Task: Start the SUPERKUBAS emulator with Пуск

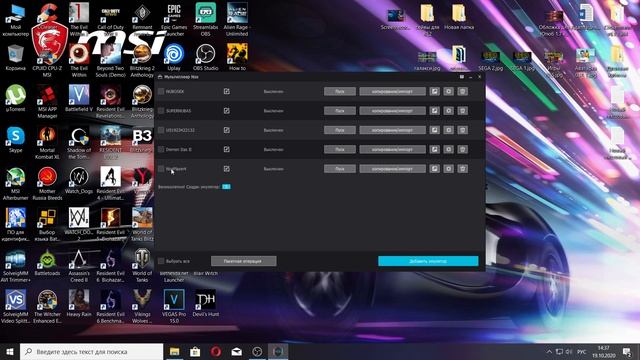Action: coord(340,111)
